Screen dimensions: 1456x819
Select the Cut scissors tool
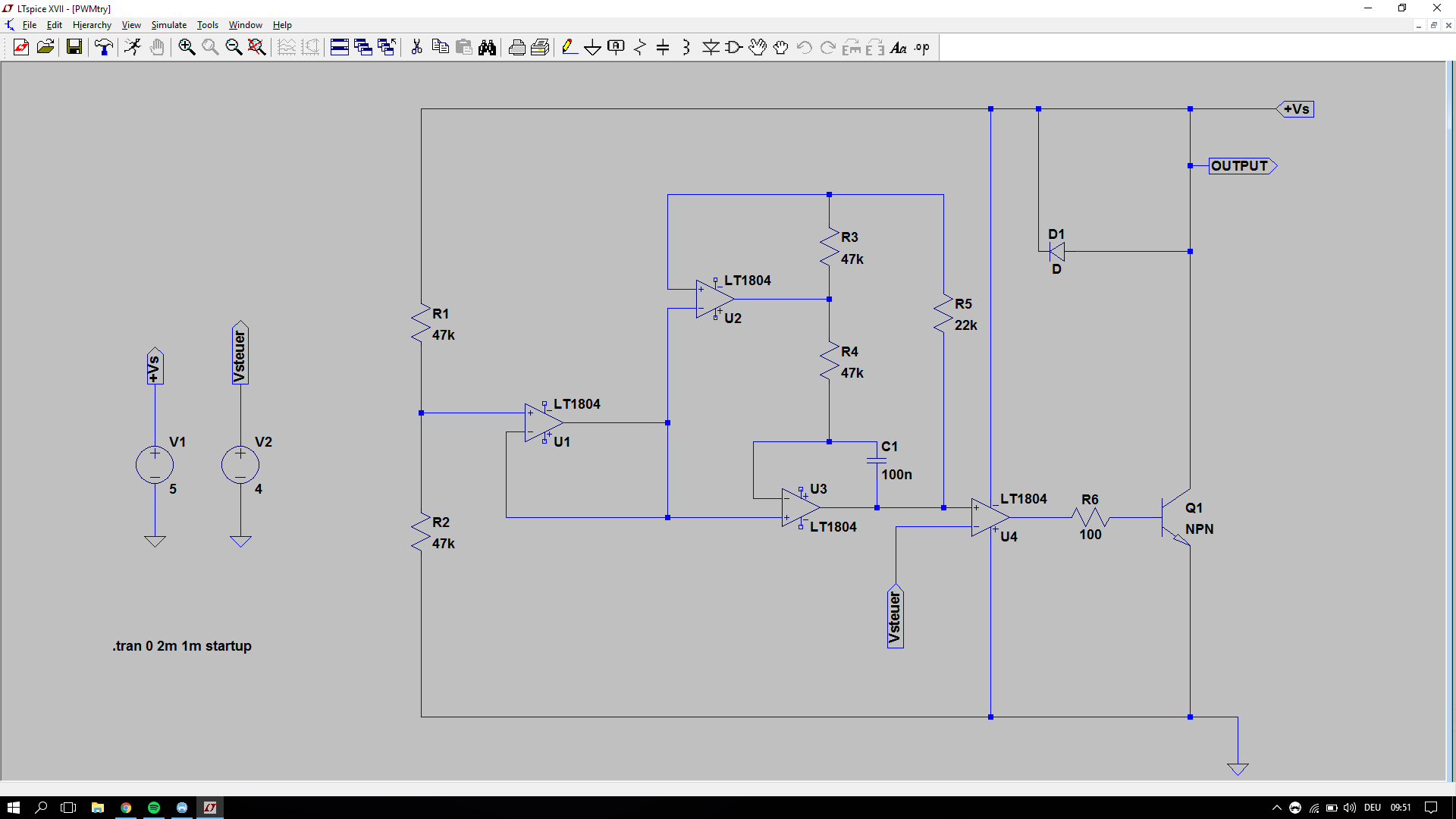[416, 47]
